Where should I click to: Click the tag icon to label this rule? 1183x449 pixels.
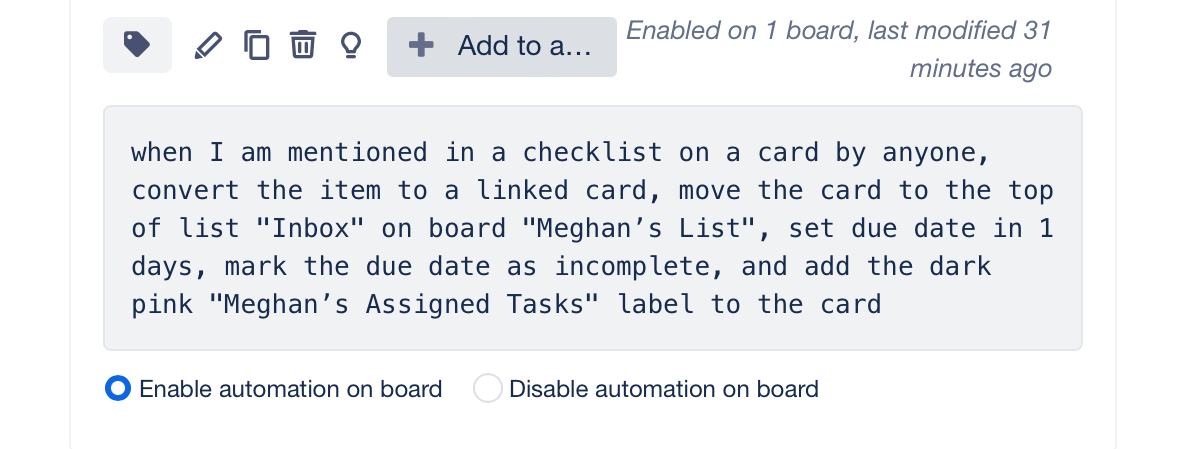[137, 45]
